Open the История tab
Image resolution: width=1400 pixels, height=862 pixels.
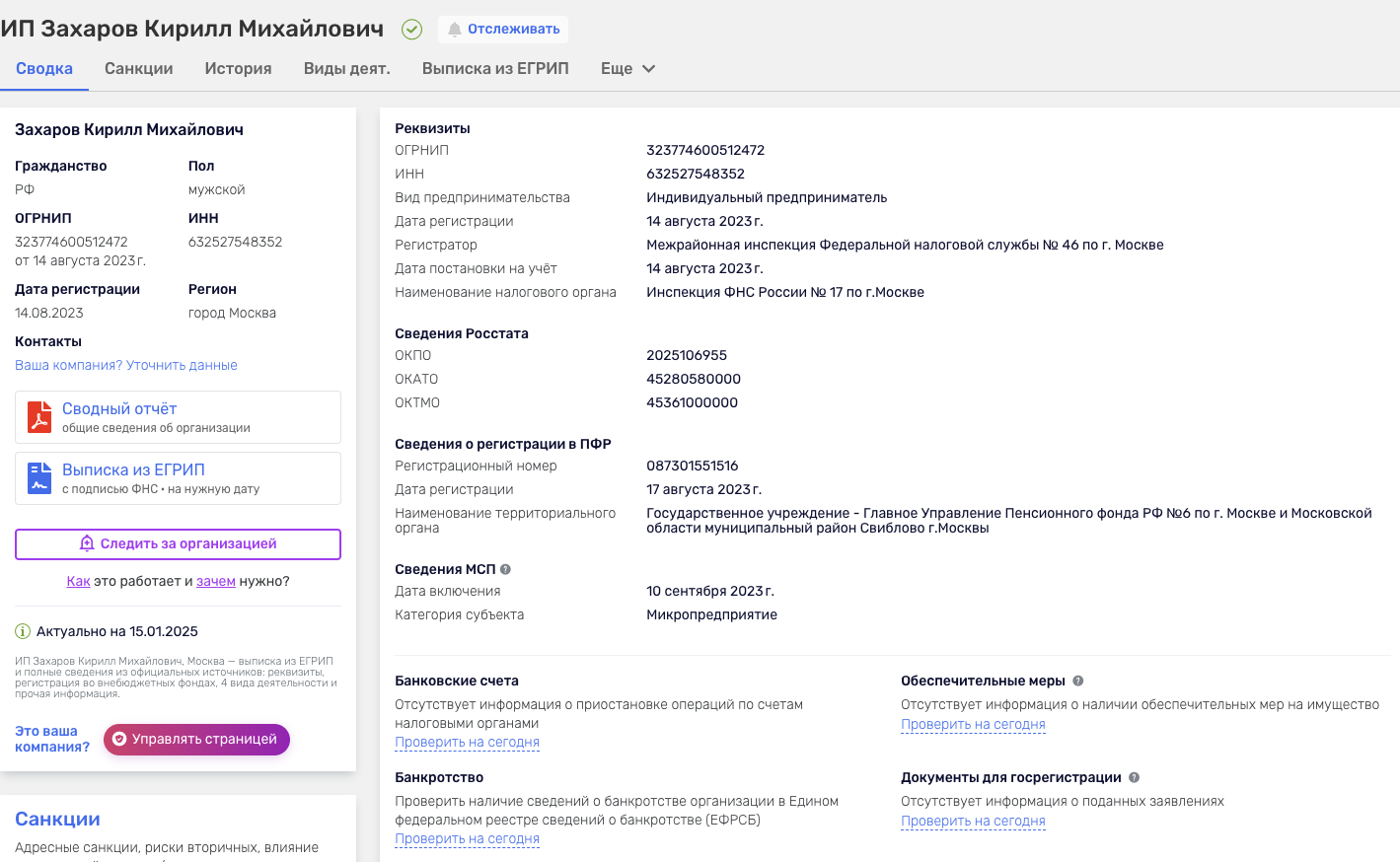[239, 69]
